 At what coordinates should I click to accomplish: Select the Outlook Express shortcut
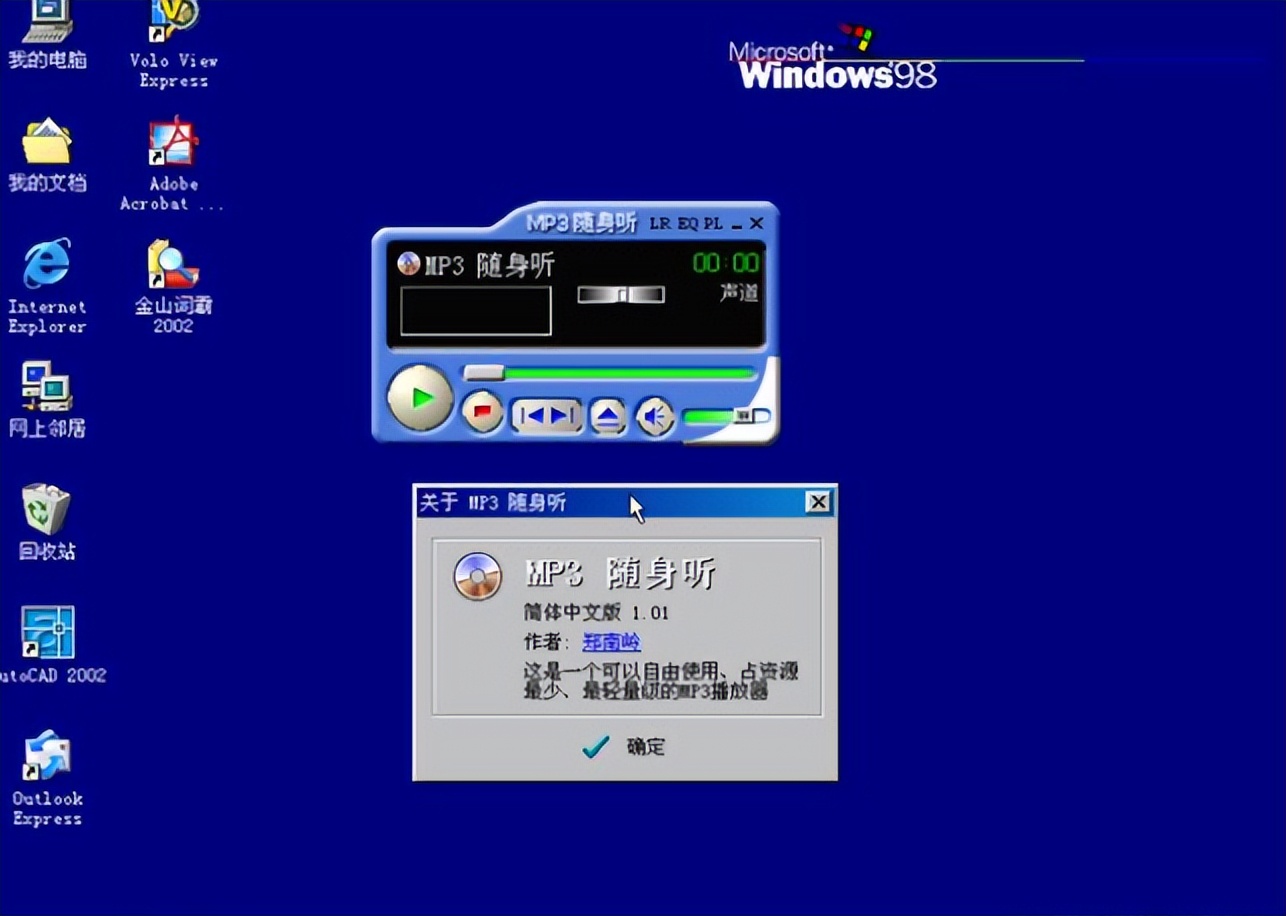tap(47, 778)
